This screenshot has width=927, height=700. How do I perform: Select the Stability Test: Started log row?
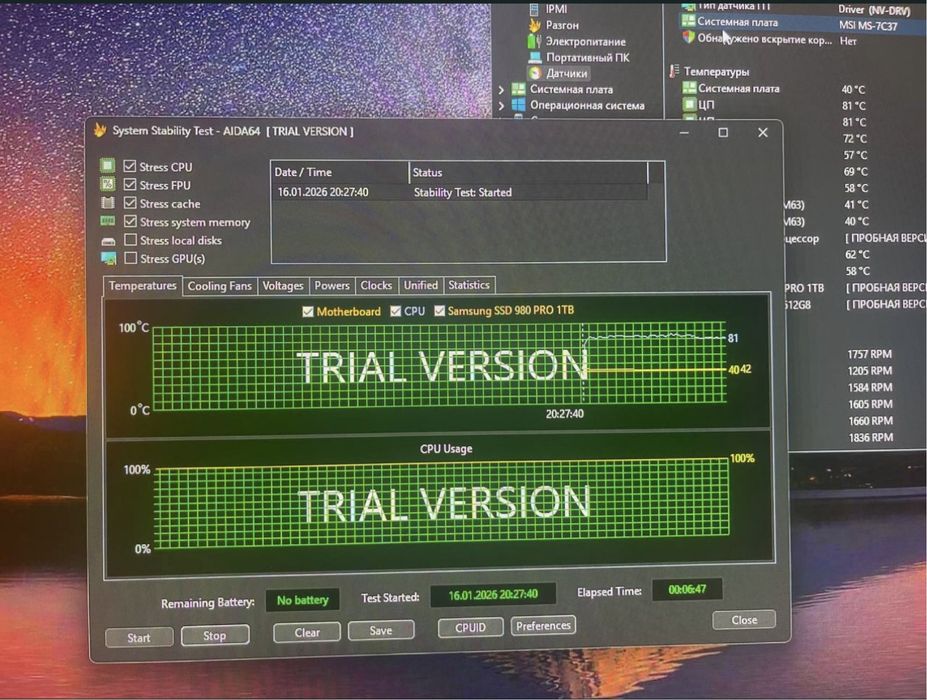click(x=461, y=192)
